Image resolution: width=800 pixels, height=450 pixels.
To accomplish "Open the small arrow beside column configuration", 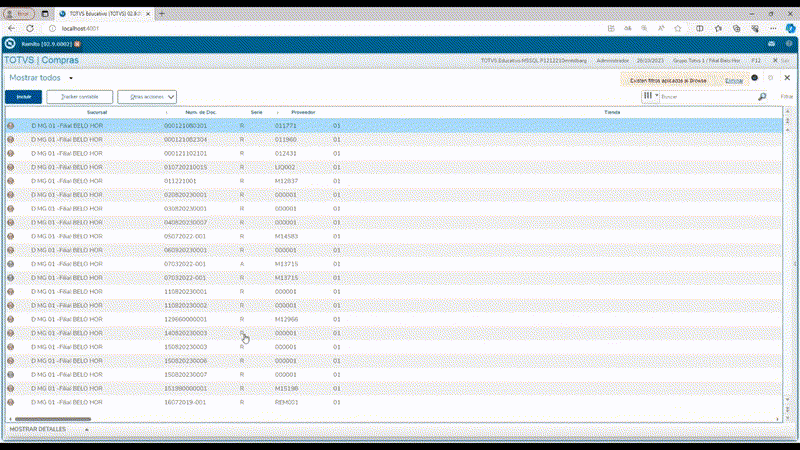I will pos(657,96).
